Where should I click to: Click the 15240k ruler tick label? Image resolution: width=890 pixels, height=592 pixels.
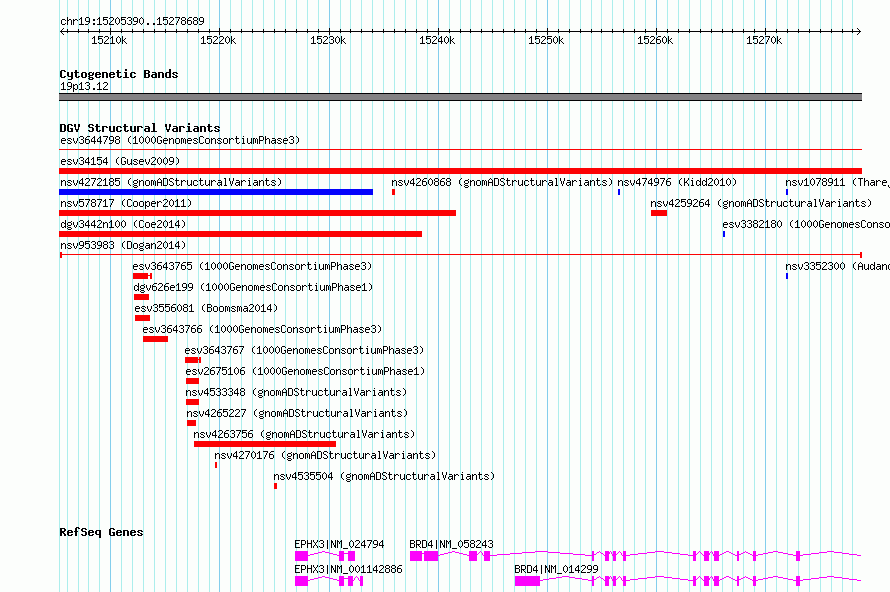tap(437, 40)
